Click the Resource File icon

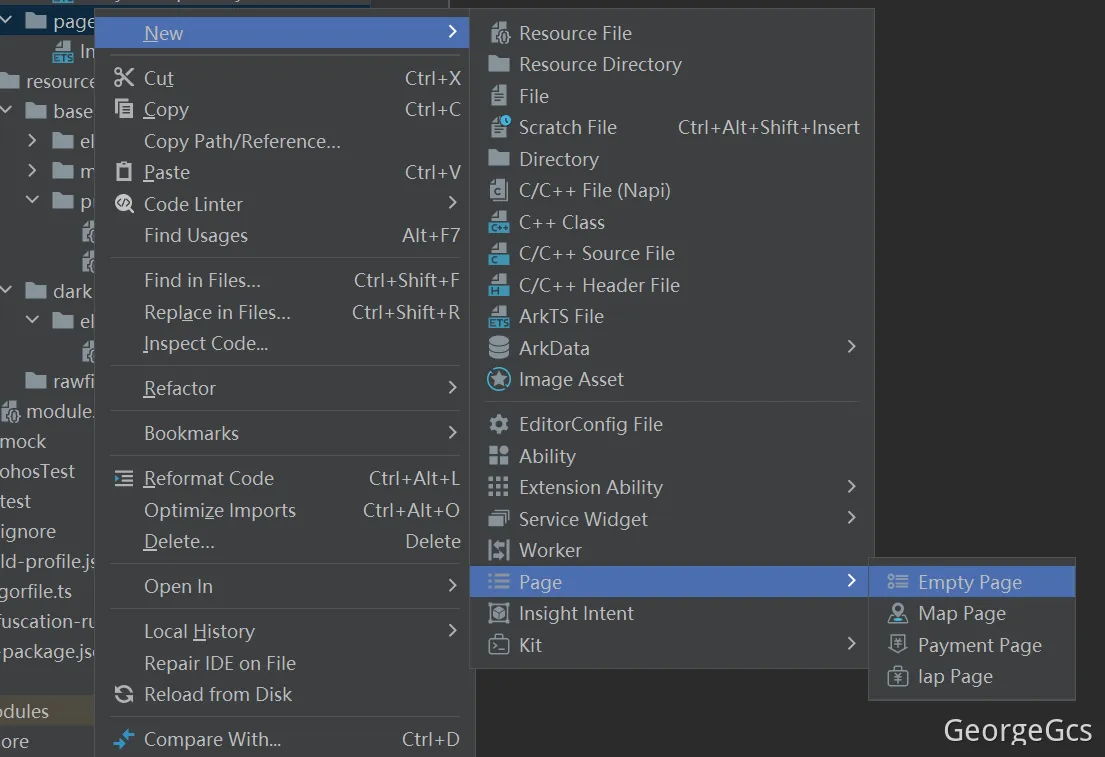[x=499, y=33]
